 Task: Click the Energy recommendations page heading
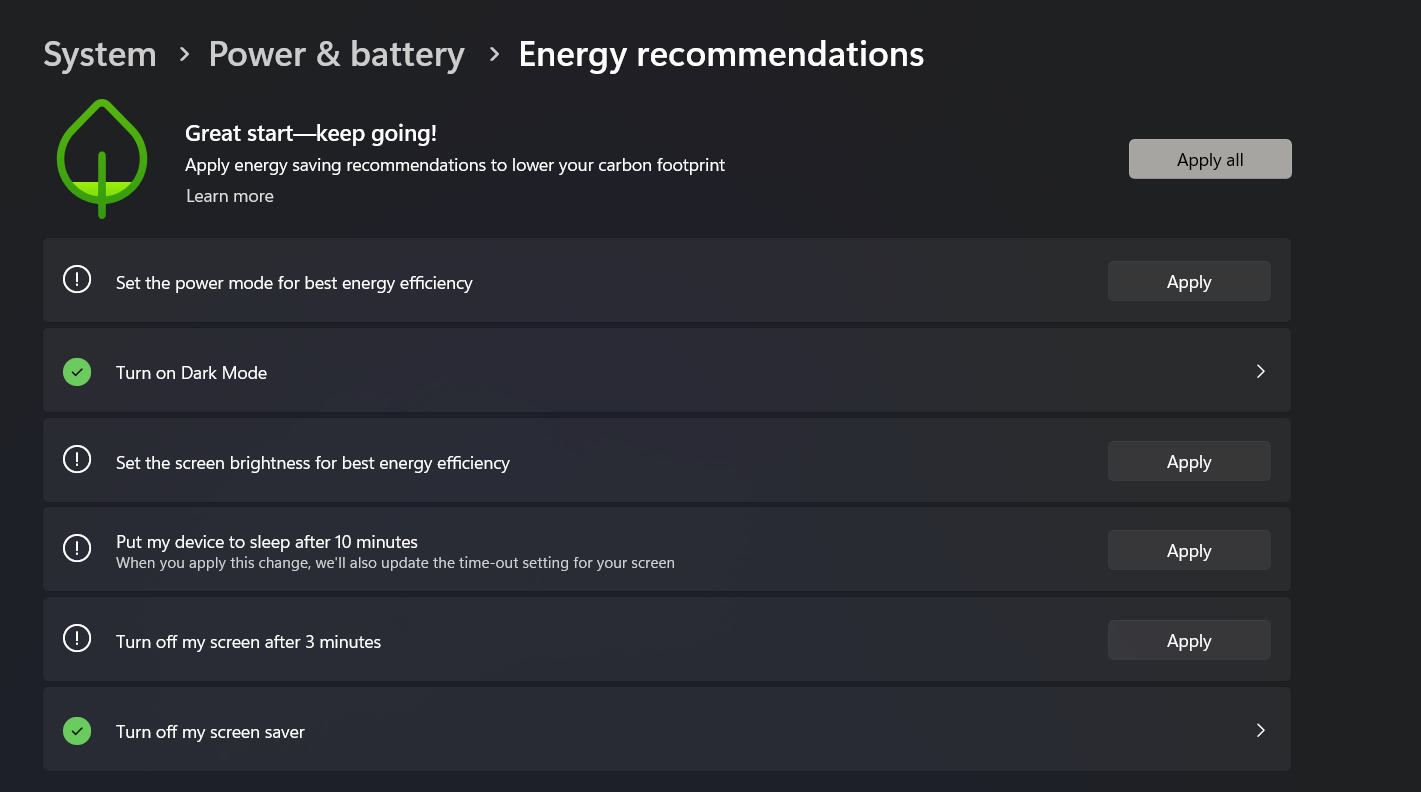[x=721, y=54]
